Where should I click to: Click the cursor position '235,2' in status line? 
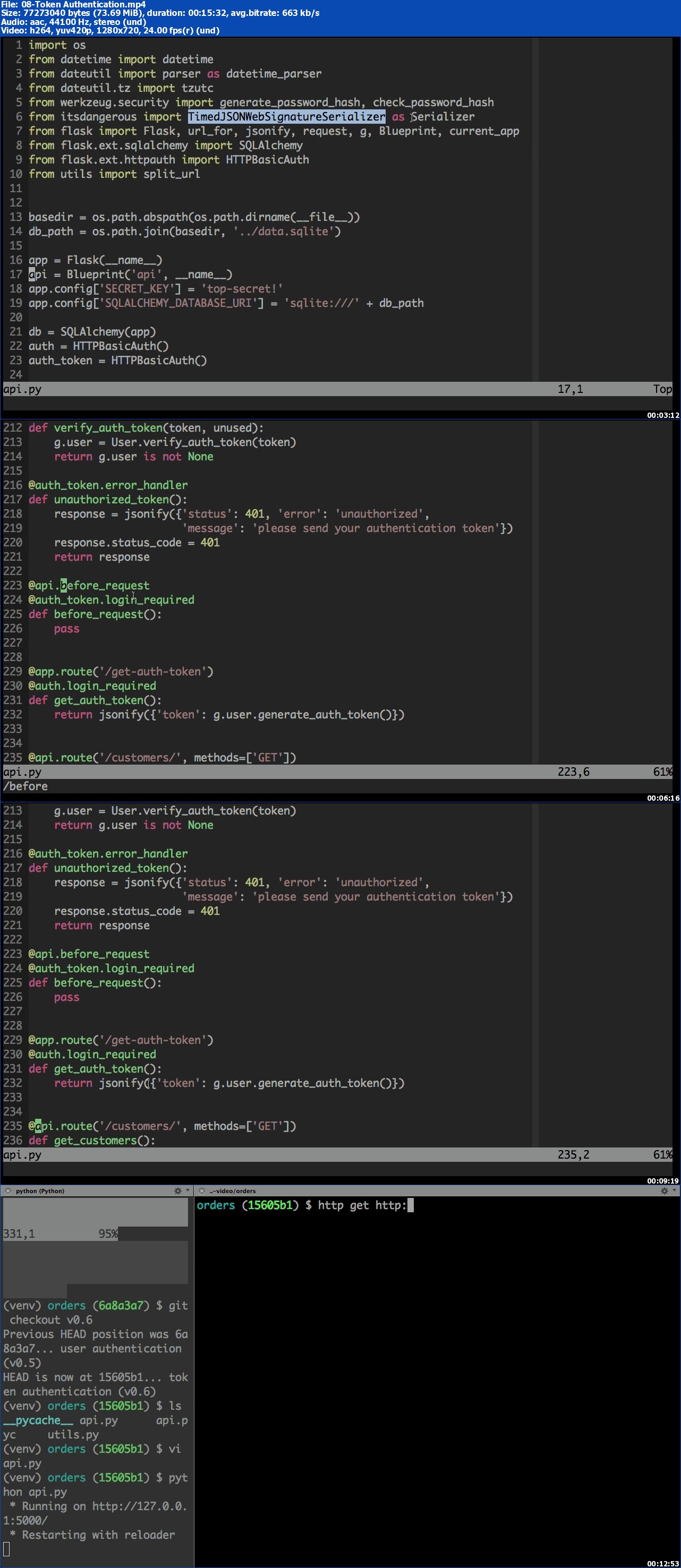pos(573,1155)
